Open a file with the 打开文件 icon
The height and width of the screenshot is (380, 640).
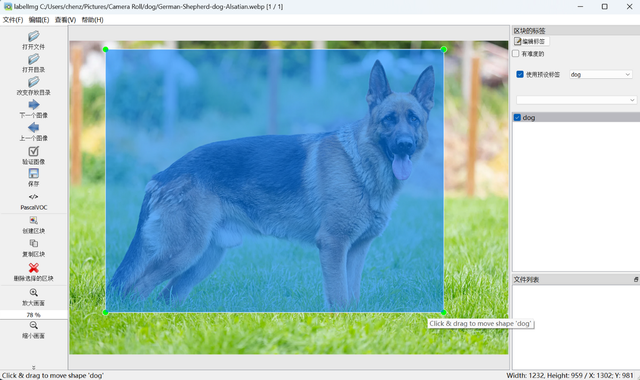[33, 36]
